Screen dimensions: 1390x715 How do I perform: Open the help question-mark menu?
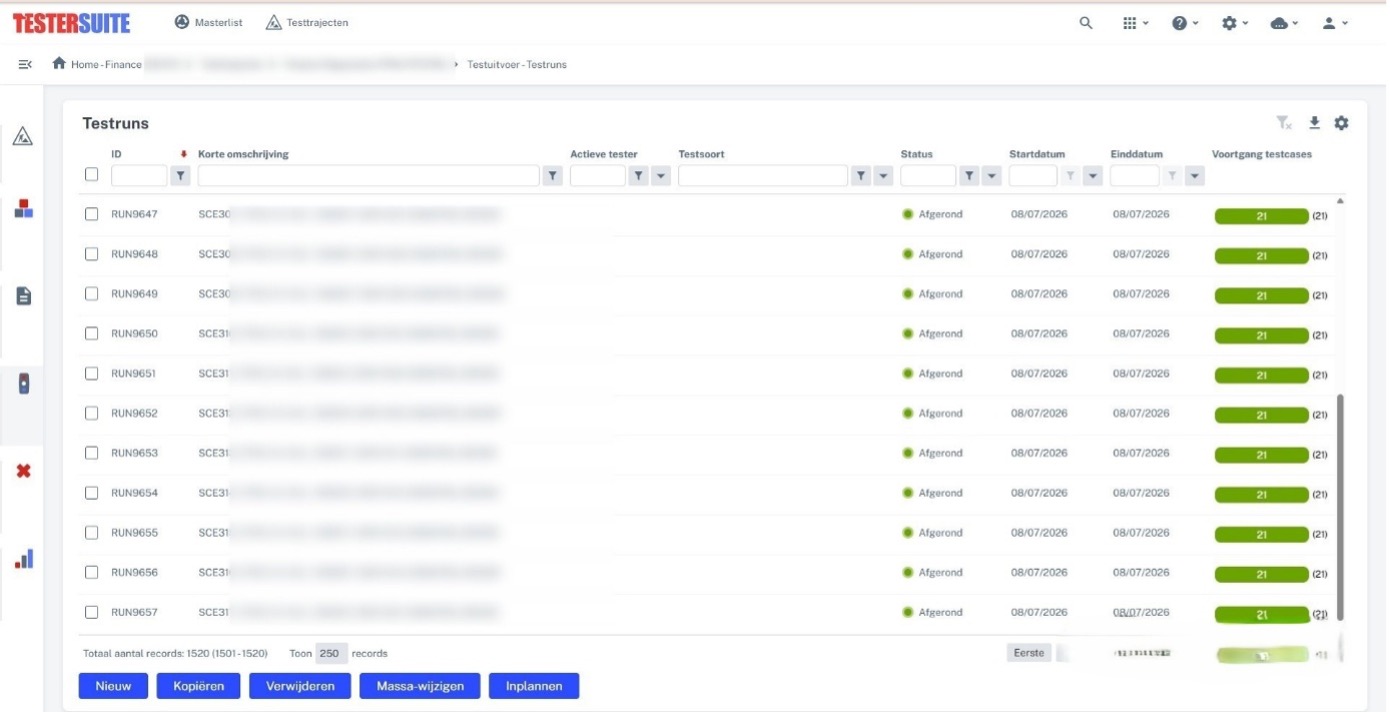(x=1185, y=23)
